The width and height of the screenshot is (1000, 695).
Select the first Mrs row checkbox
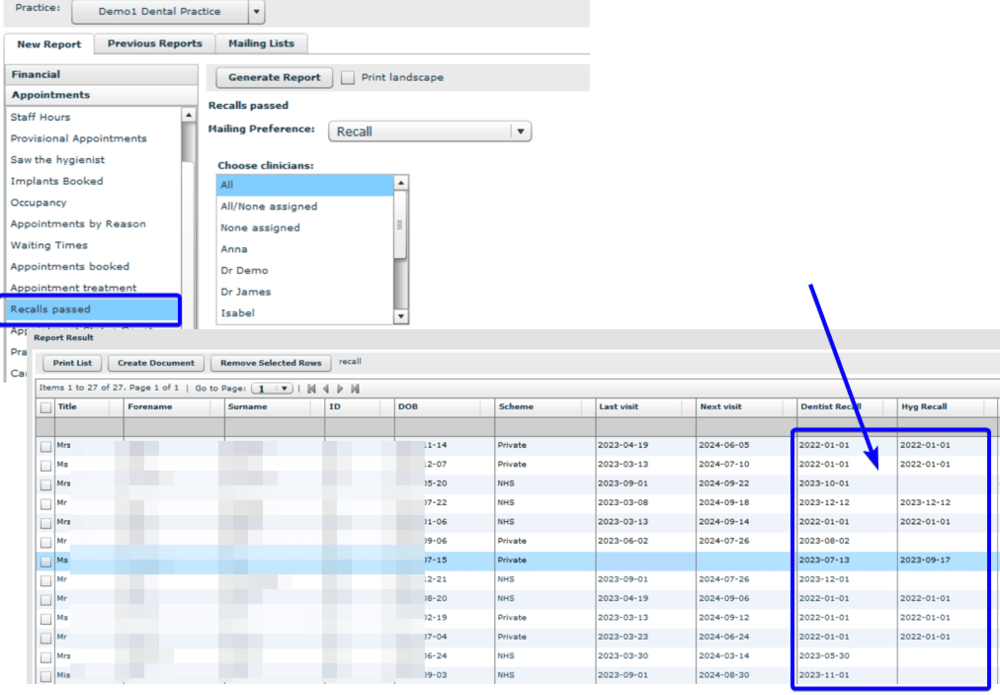pos(46,445)
